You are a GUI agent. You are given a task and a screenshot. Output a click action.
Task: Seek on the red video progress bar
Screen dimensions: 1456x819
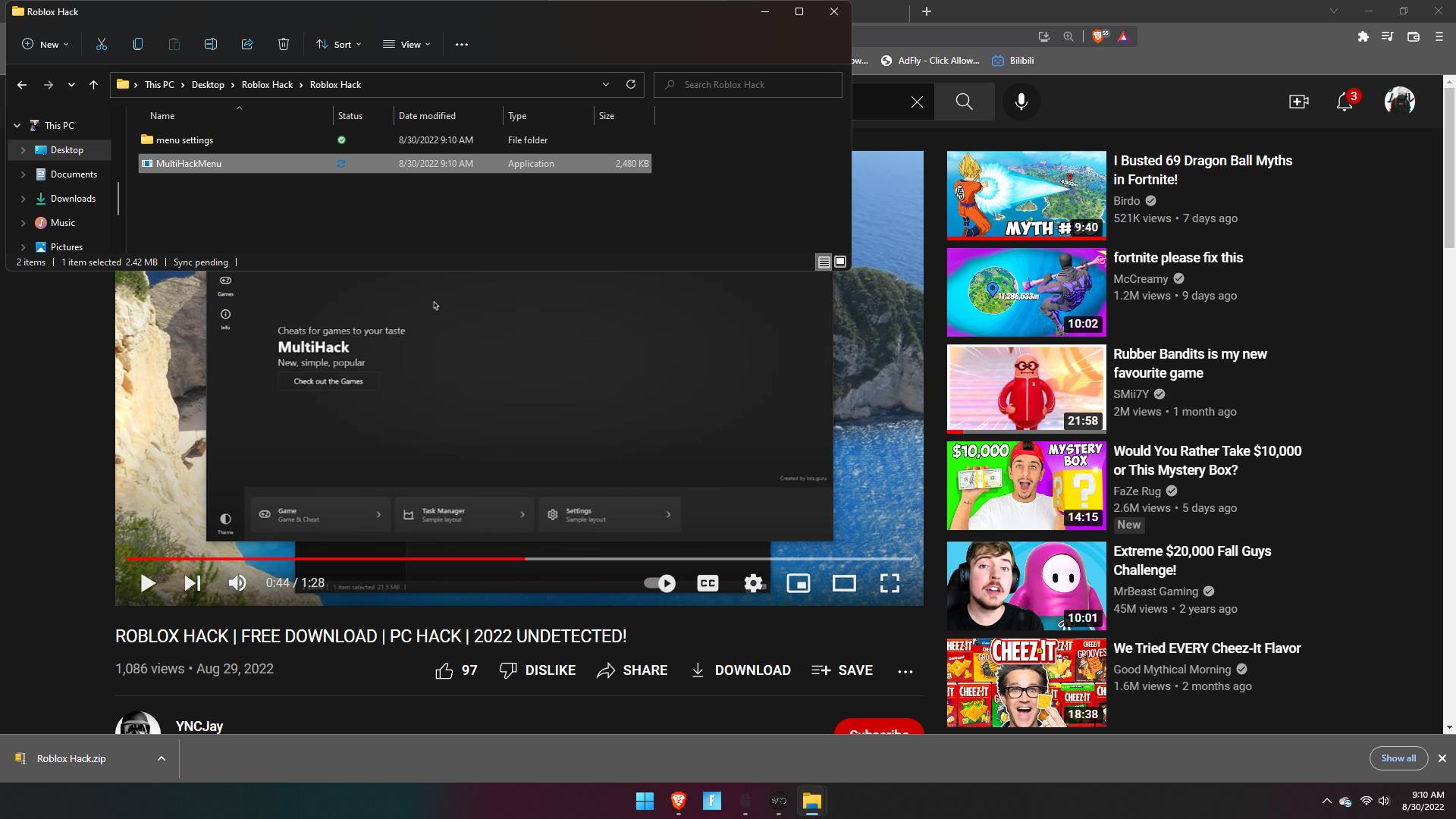coord(326,559)
